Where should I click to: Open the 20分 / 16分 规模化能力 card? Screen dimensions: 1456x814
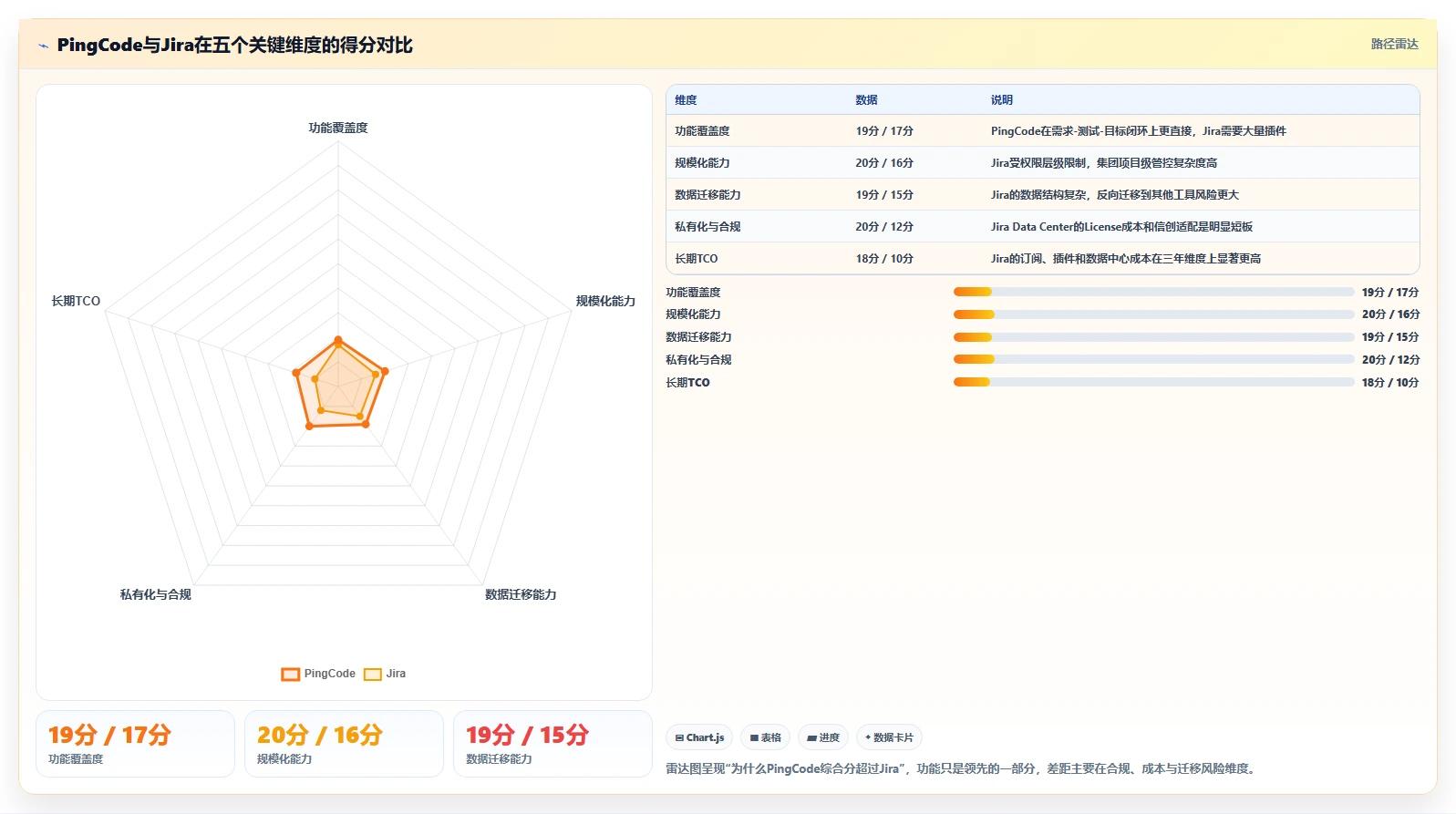click(x=344, y=744)
